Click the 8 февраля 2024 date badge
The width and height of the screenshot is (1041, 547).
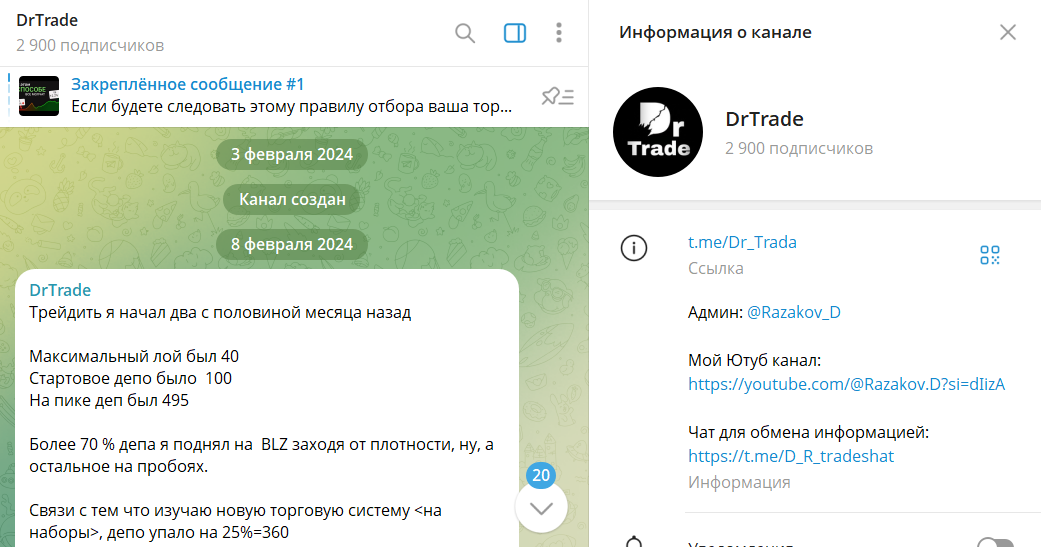292,244
